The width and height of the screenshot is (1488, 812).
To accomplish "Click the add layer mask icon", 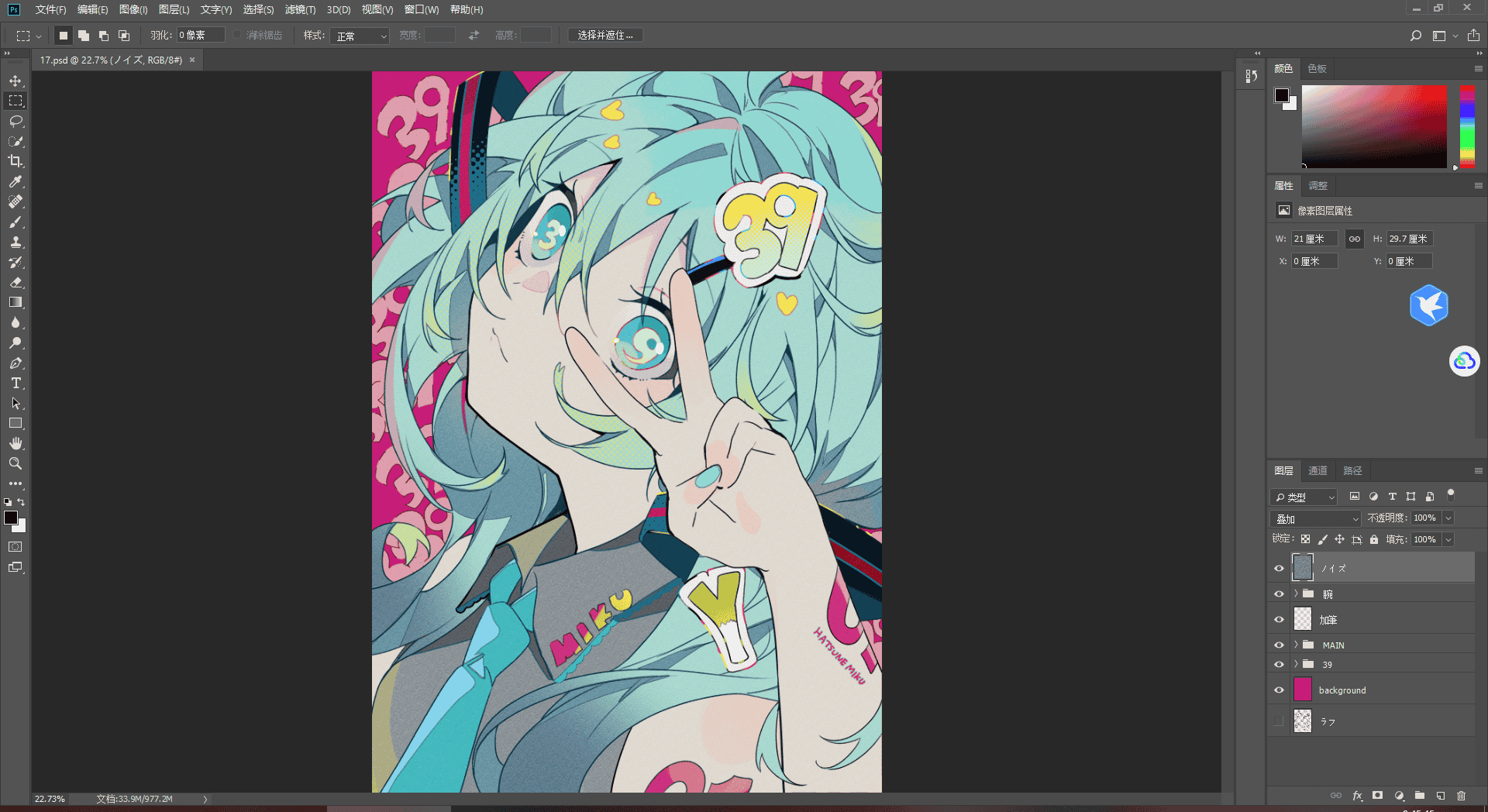I will [1377, 796].
